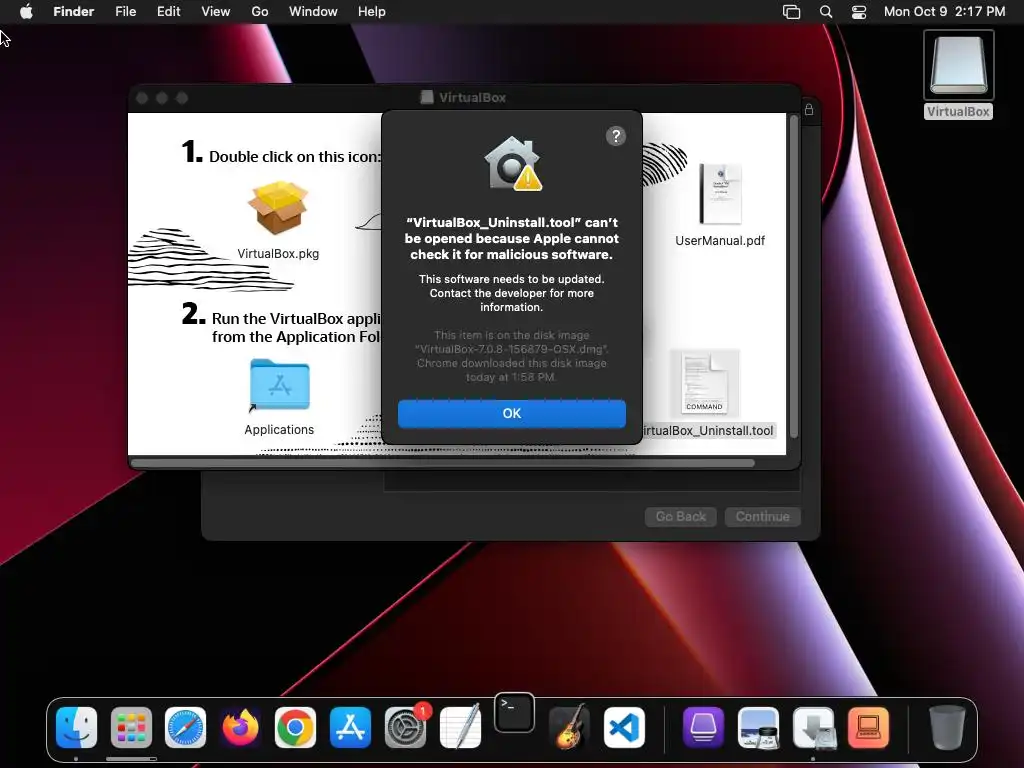This screenshot has width=1024, height=768.
Task: Open the Installer app in the Dock
Action: click(813, 727)
